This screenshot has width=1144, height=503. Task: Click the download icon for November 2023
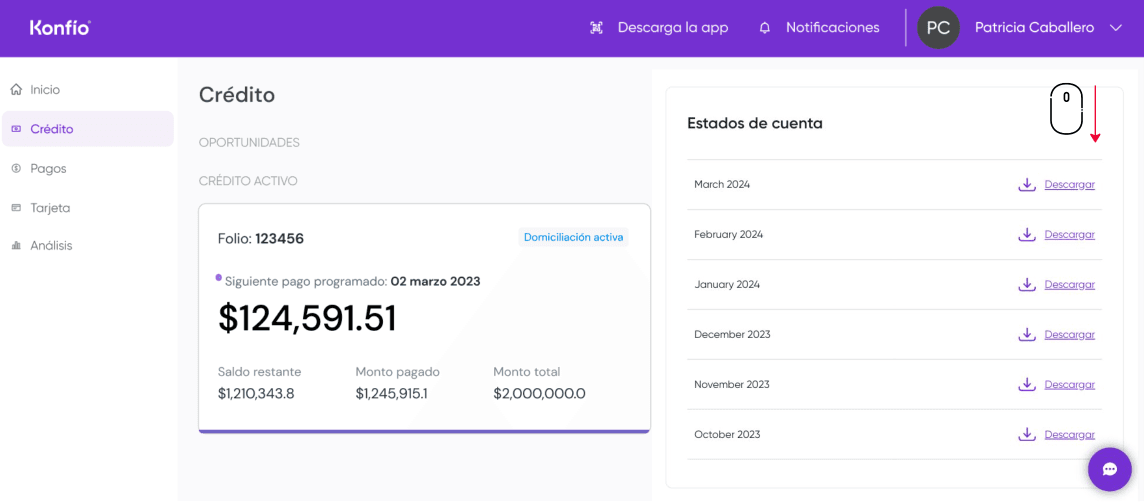pyautogui.click(x=1026, y=385)
